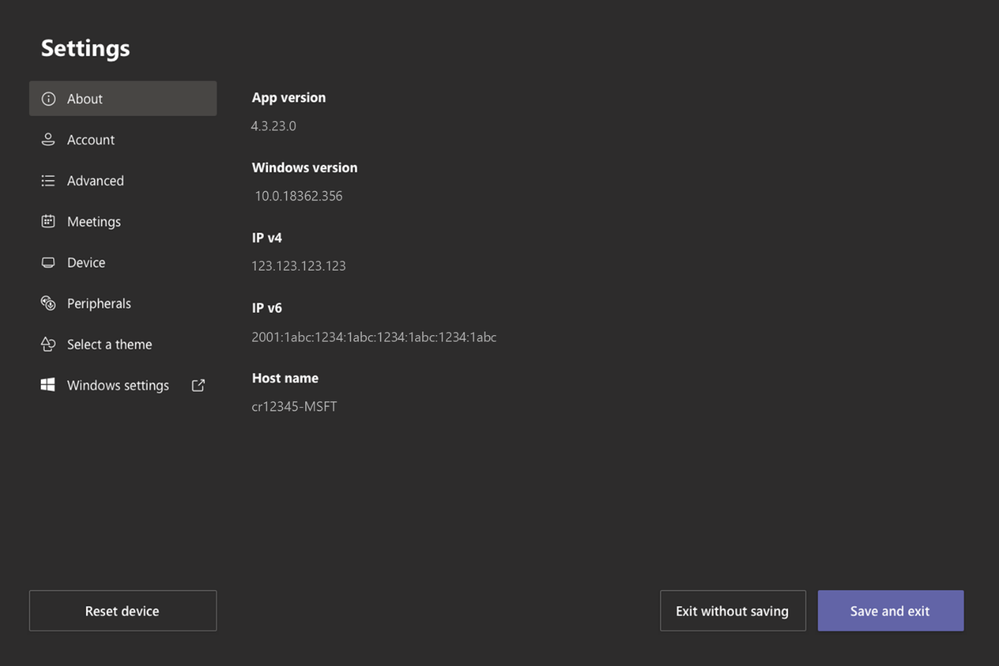Click the Host name heading

(x=285, y=378)
